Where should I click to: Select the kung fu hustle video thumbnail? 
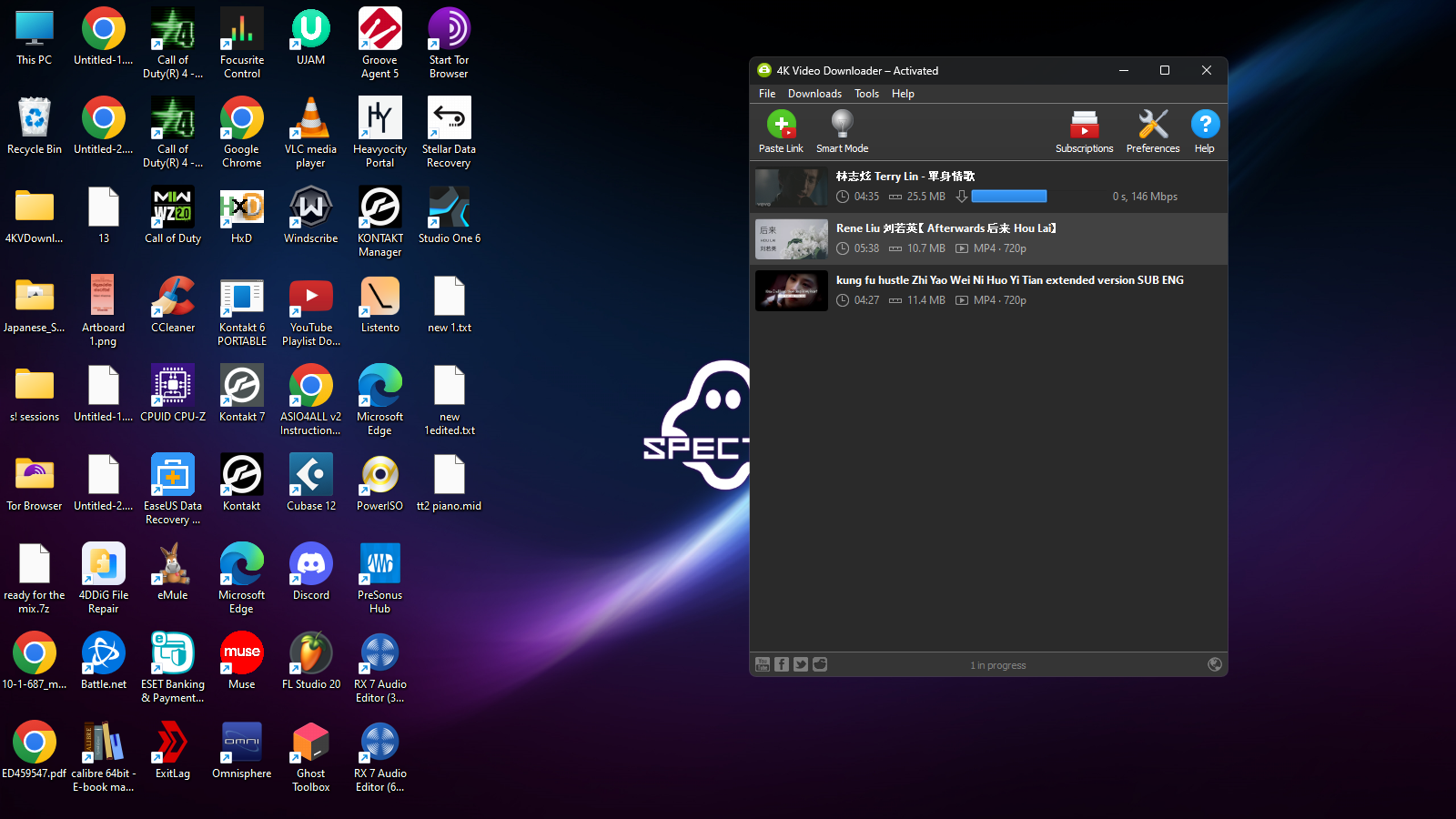(x=792, y=290)
